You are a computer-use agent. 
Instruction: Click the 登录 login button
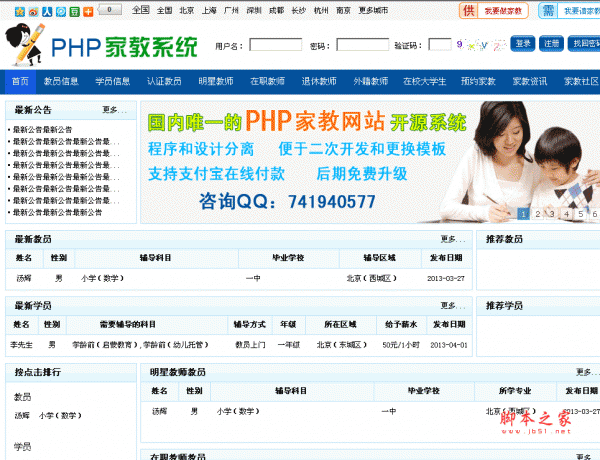(523, 44)
